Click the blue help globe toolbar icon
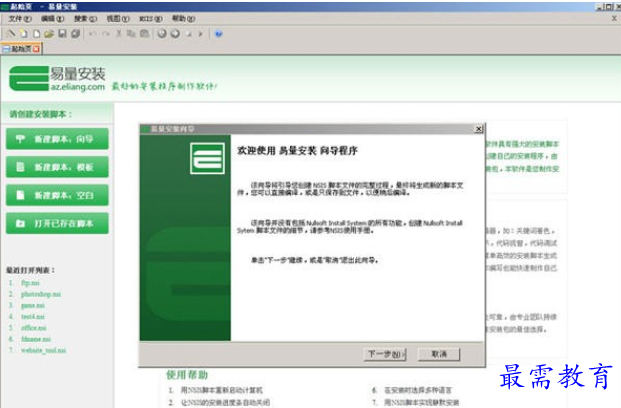Image resolution: width=621 pixels, height=408 pixels. coord(218,34)
